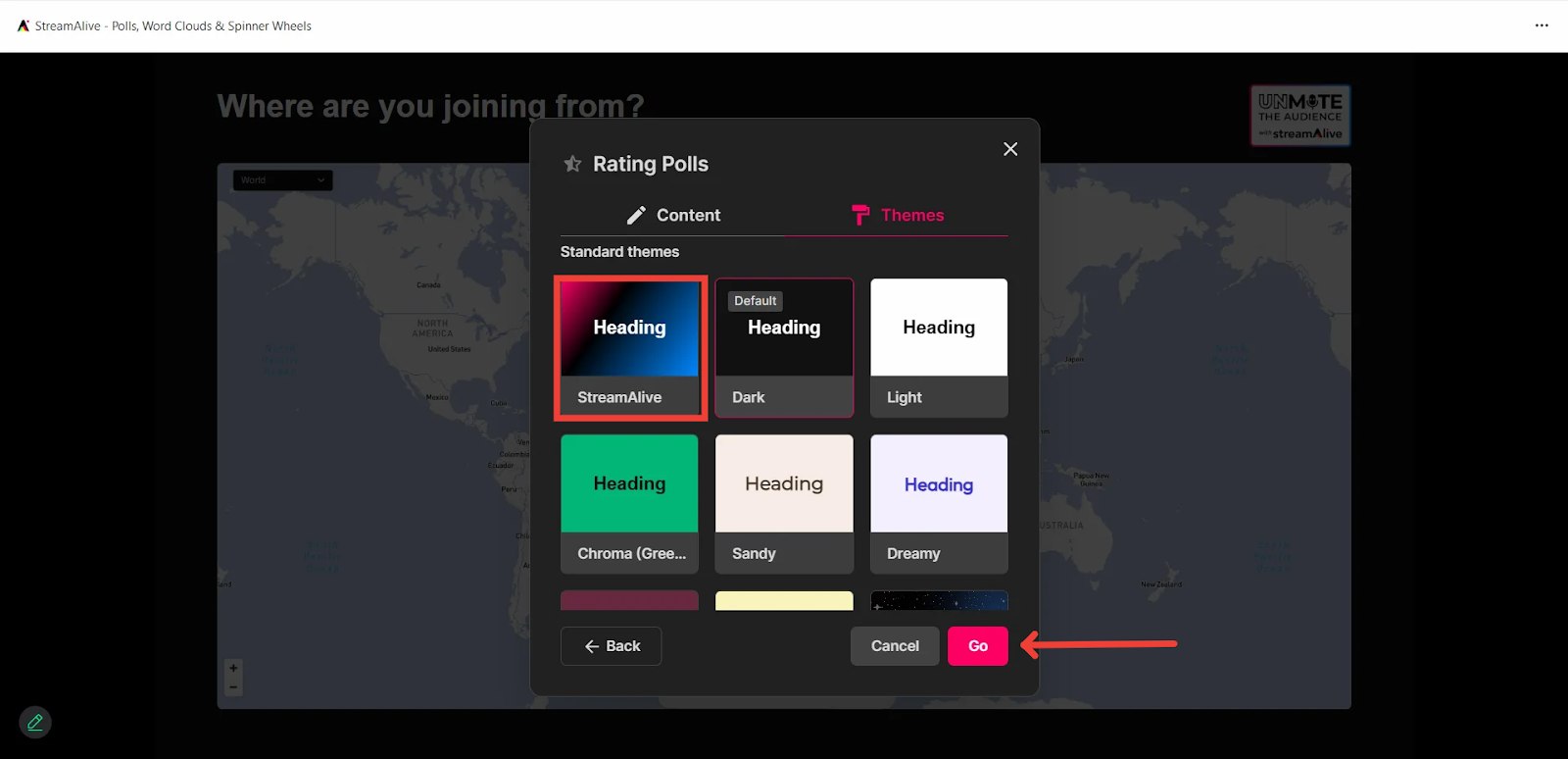Click the green pencil edit icon
The width and height of the screenshot is (1568, 759).
click(35, 723)
